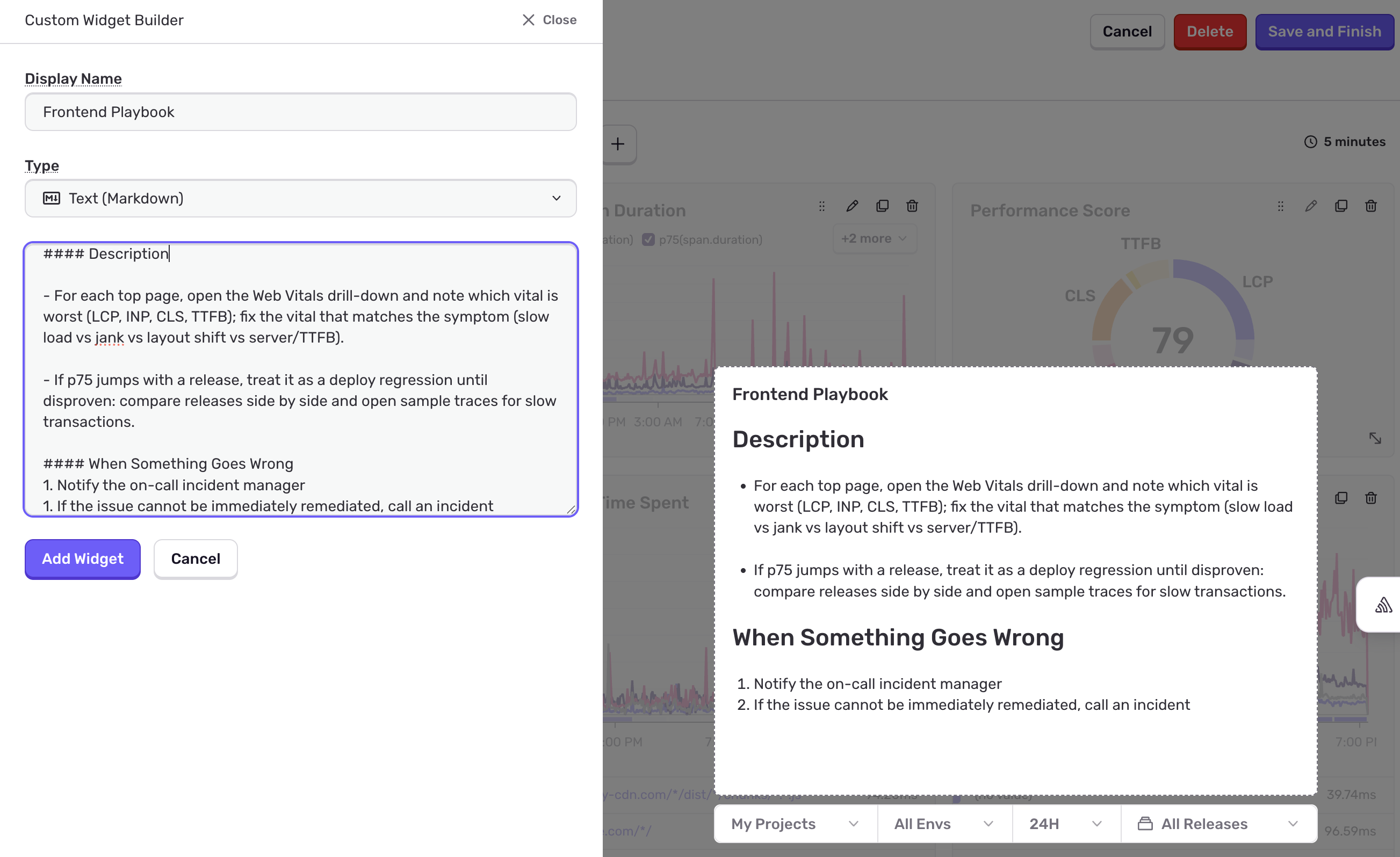Duplicate the Performance Score widget

tap(1341, 206)
